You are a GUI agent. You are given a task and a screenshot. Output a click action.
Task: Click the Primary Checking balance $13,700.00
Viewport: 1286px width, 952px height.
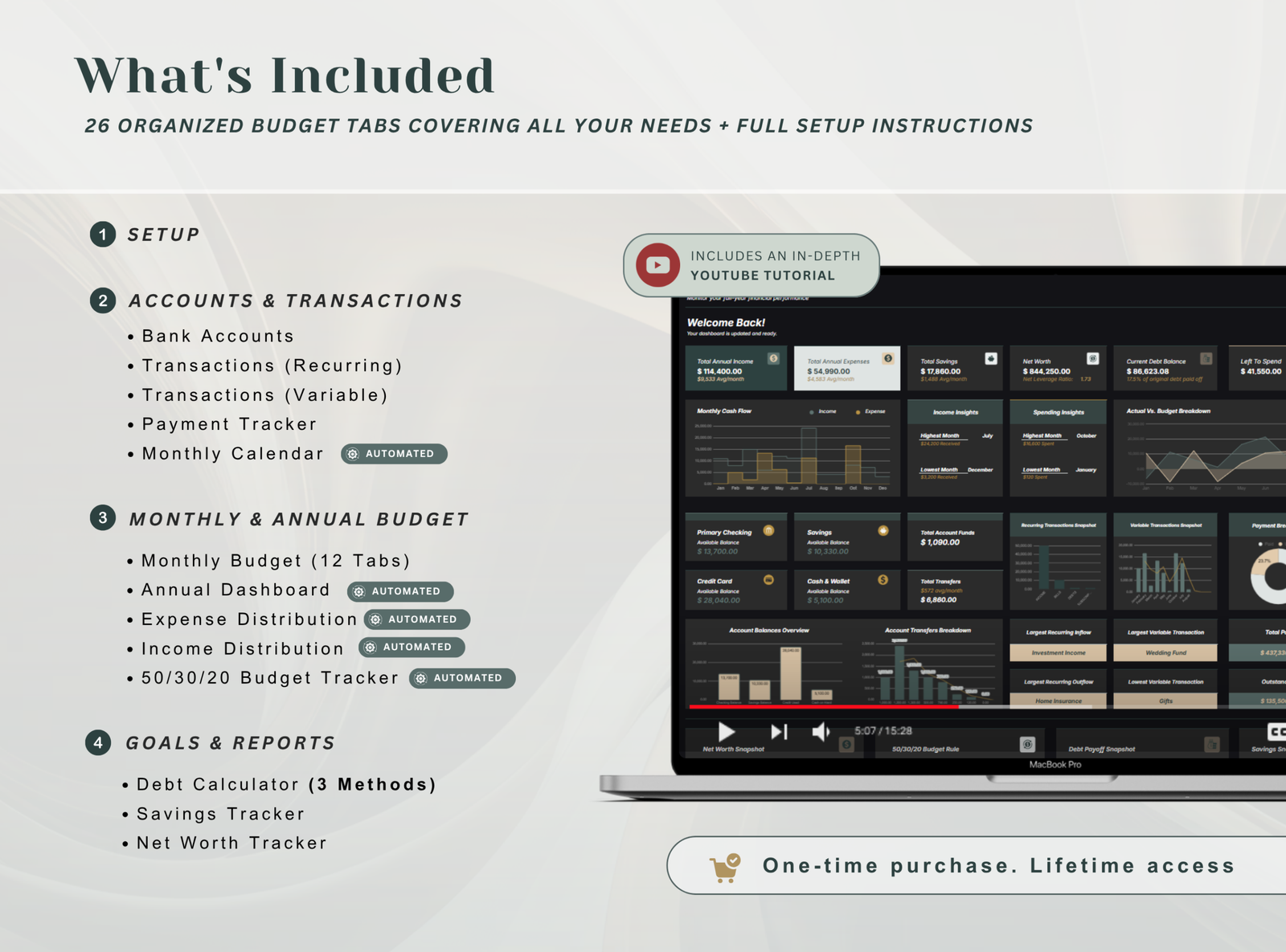pyautogui.click(x=717, y=551)
